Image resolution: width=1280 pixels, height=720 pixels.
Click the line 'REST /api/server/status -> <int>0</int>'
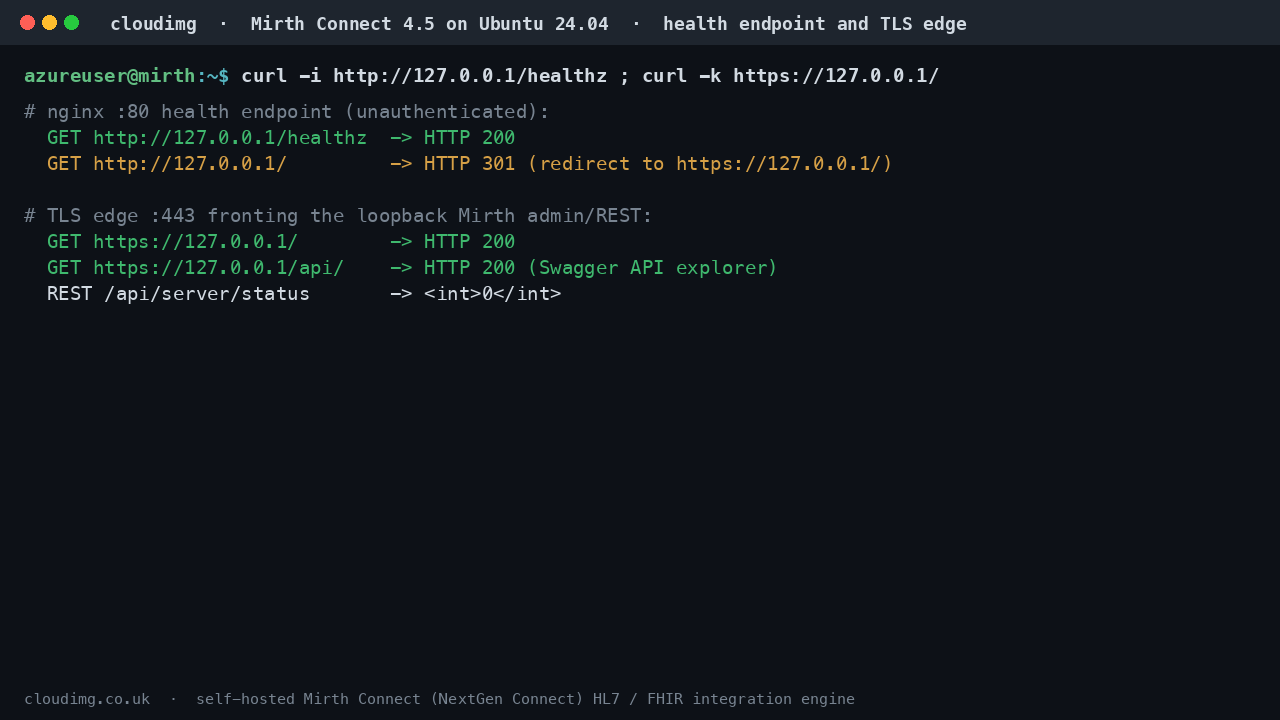[x=304, y=294]
